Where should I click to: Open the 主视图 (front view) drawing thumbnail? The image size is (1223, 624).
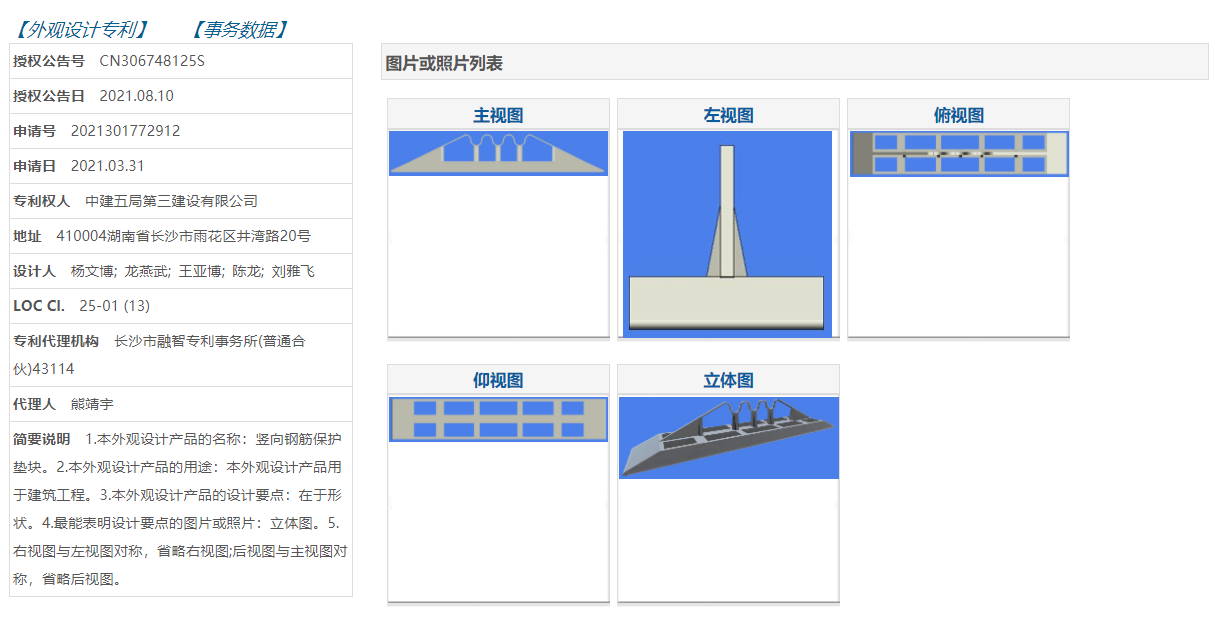pos(498,153)
